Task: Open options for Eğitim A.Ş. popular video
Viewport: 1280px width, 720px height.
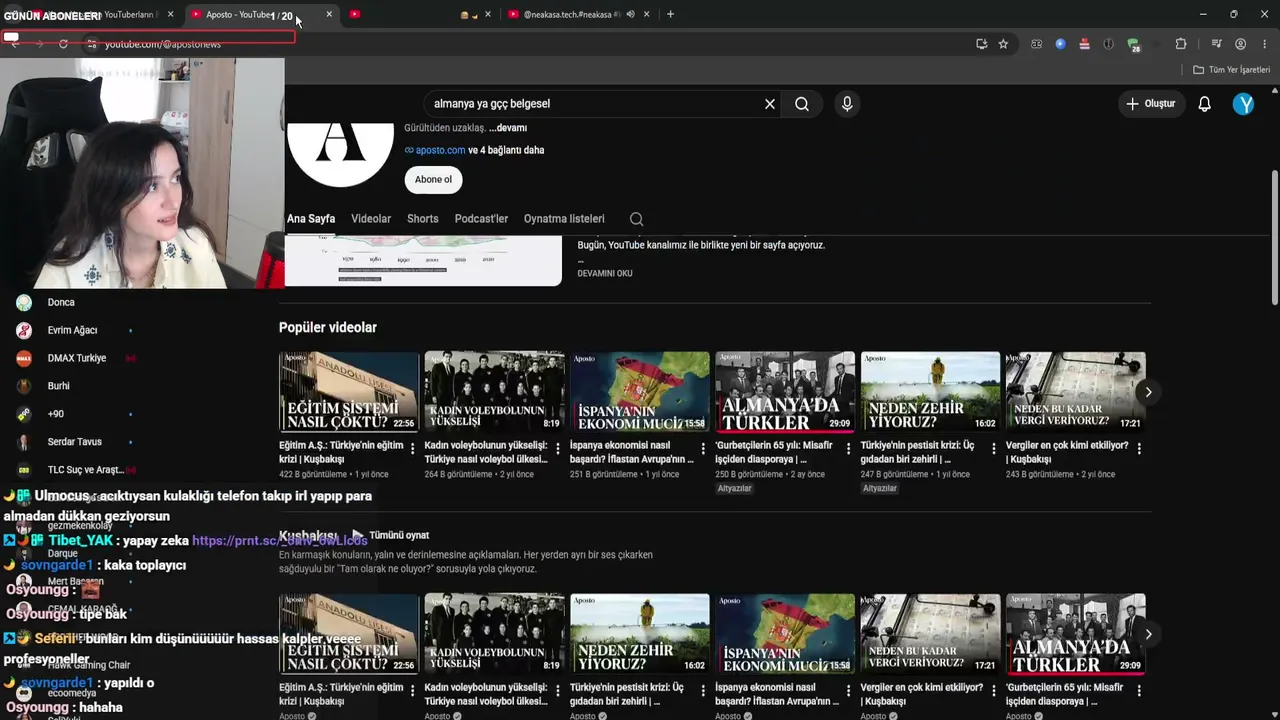Action: 412,449
